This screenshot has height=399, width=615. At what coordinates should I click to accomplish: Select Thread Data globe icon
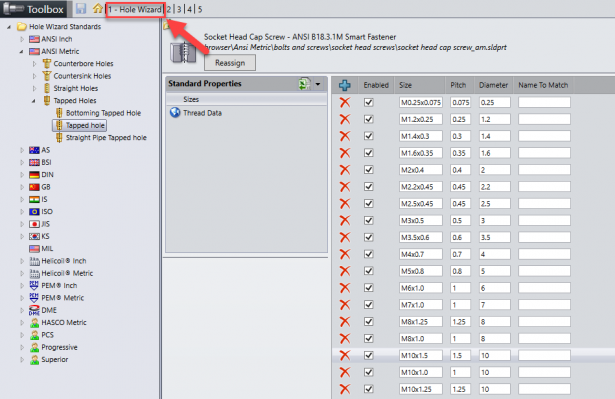click(175, 113)
